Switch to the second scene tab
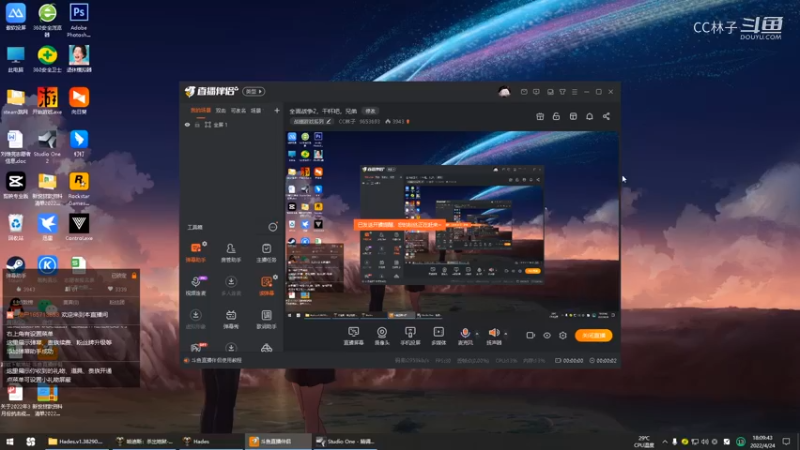The height and width of the screenshot is (450, 800). pos(220,110)
